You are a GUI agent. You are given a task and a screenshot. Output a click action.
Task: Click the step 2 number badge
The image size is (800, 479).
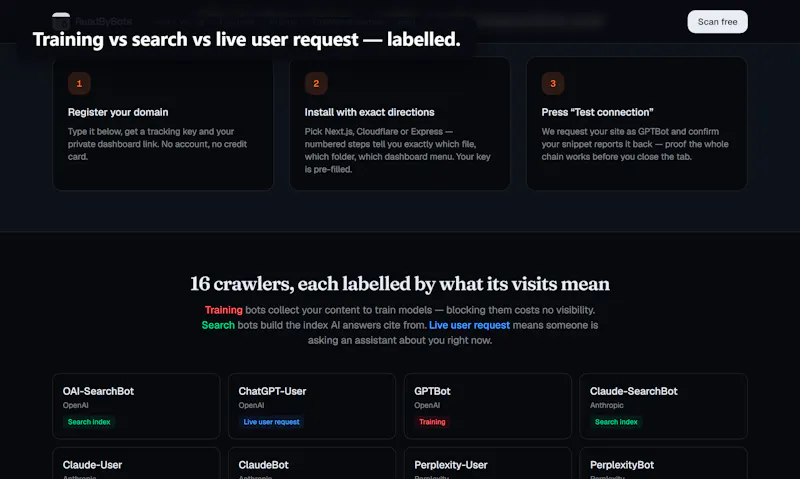(316, 83)
